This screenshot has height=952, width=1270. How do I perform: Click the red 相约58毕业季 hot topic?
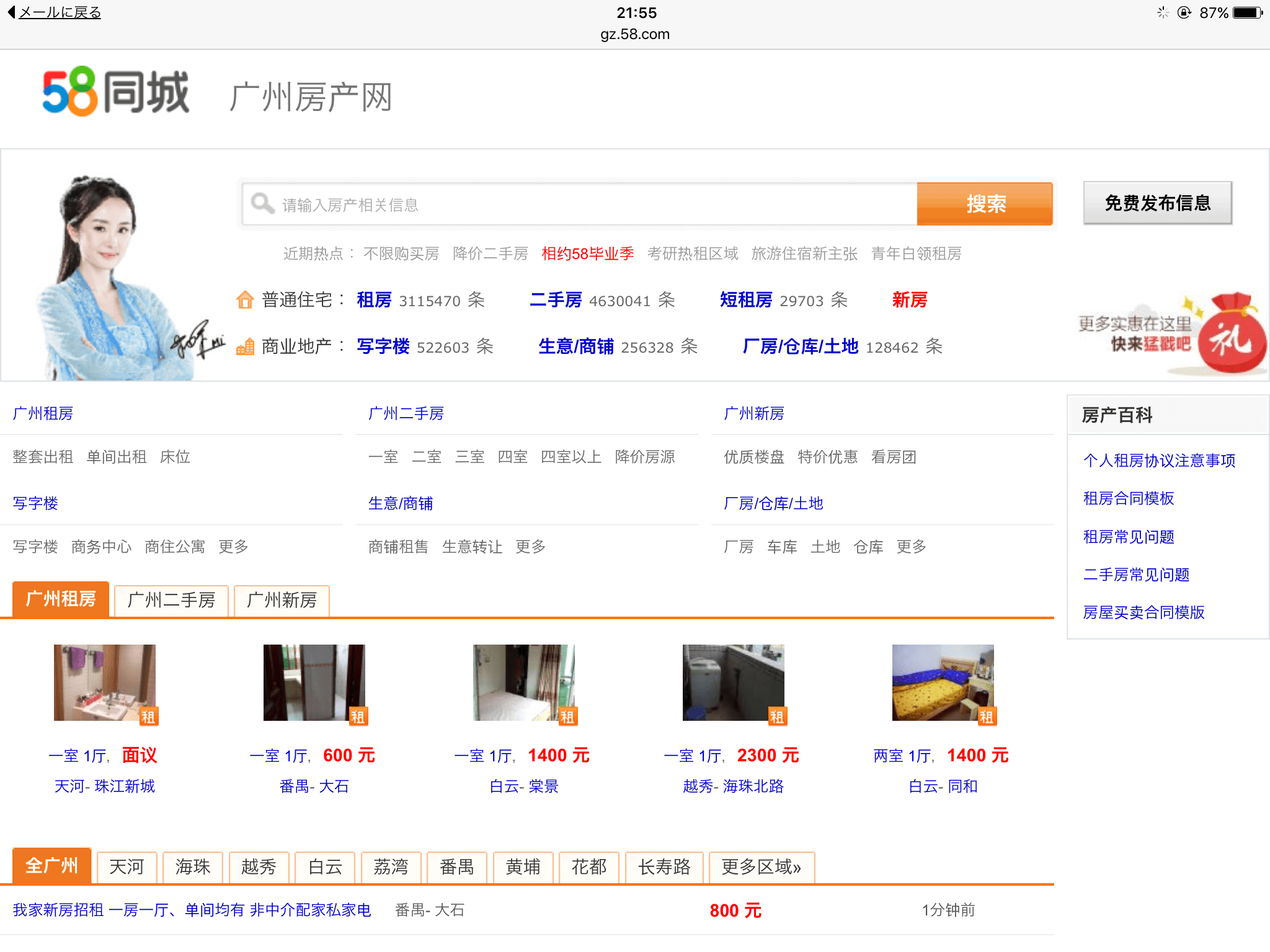(587, 253)
